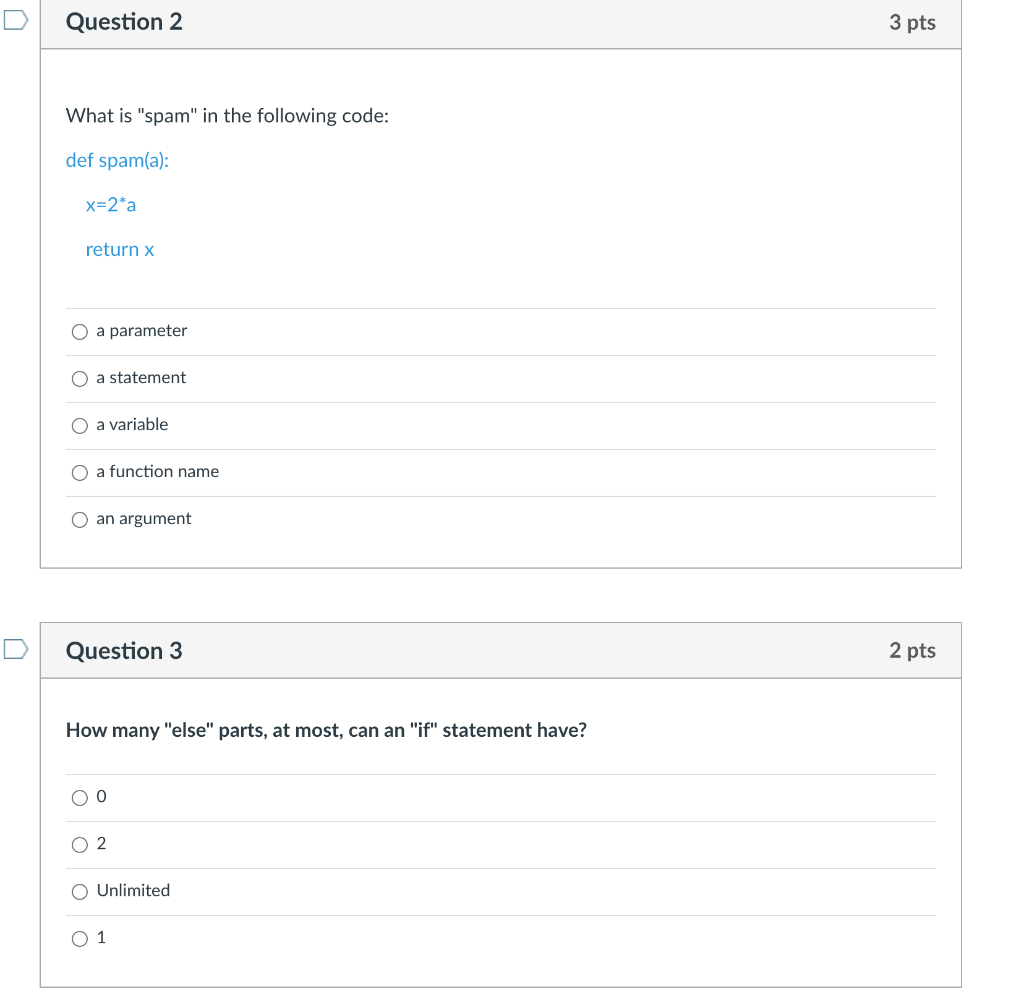This screenshot has height=989, width=1024.
Task: Click the 'Question 3' heading
Action: pyautogui.click(x=124, y=651)
